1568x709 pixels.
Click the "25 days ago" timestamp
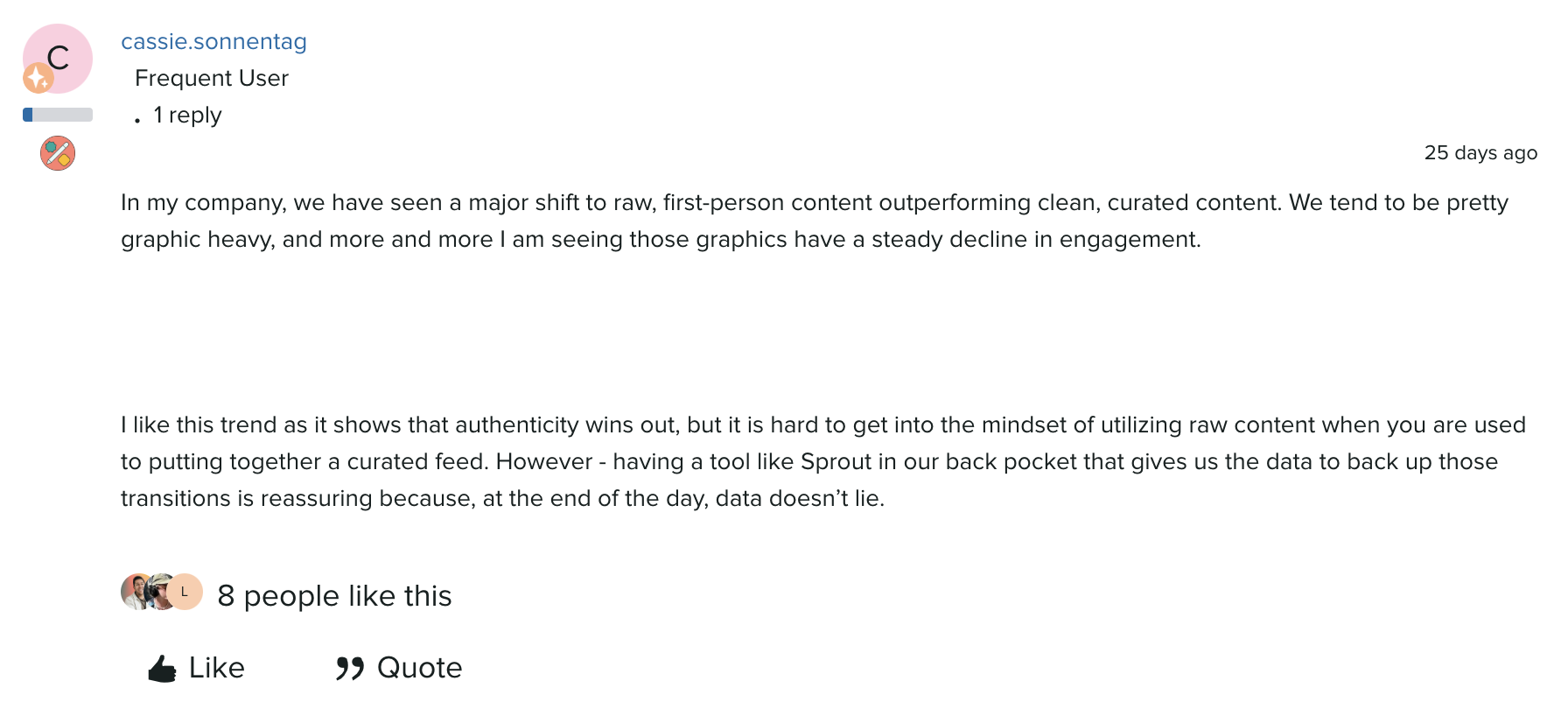[1480, 153]
